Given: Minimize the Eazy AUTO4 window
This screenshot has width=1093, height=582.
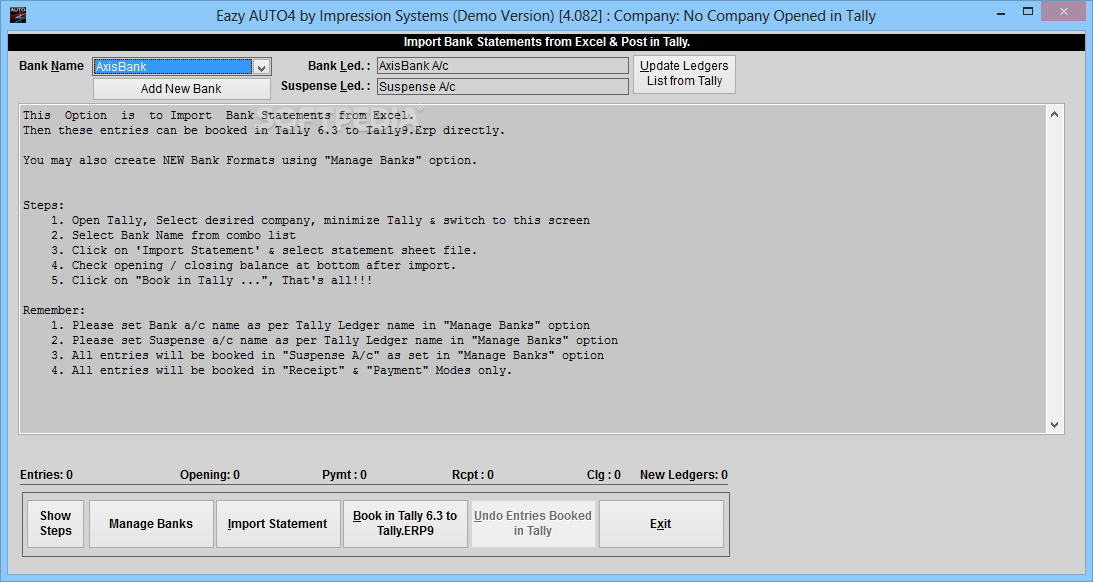Looking at the screenshot, I should (1001, 12).
